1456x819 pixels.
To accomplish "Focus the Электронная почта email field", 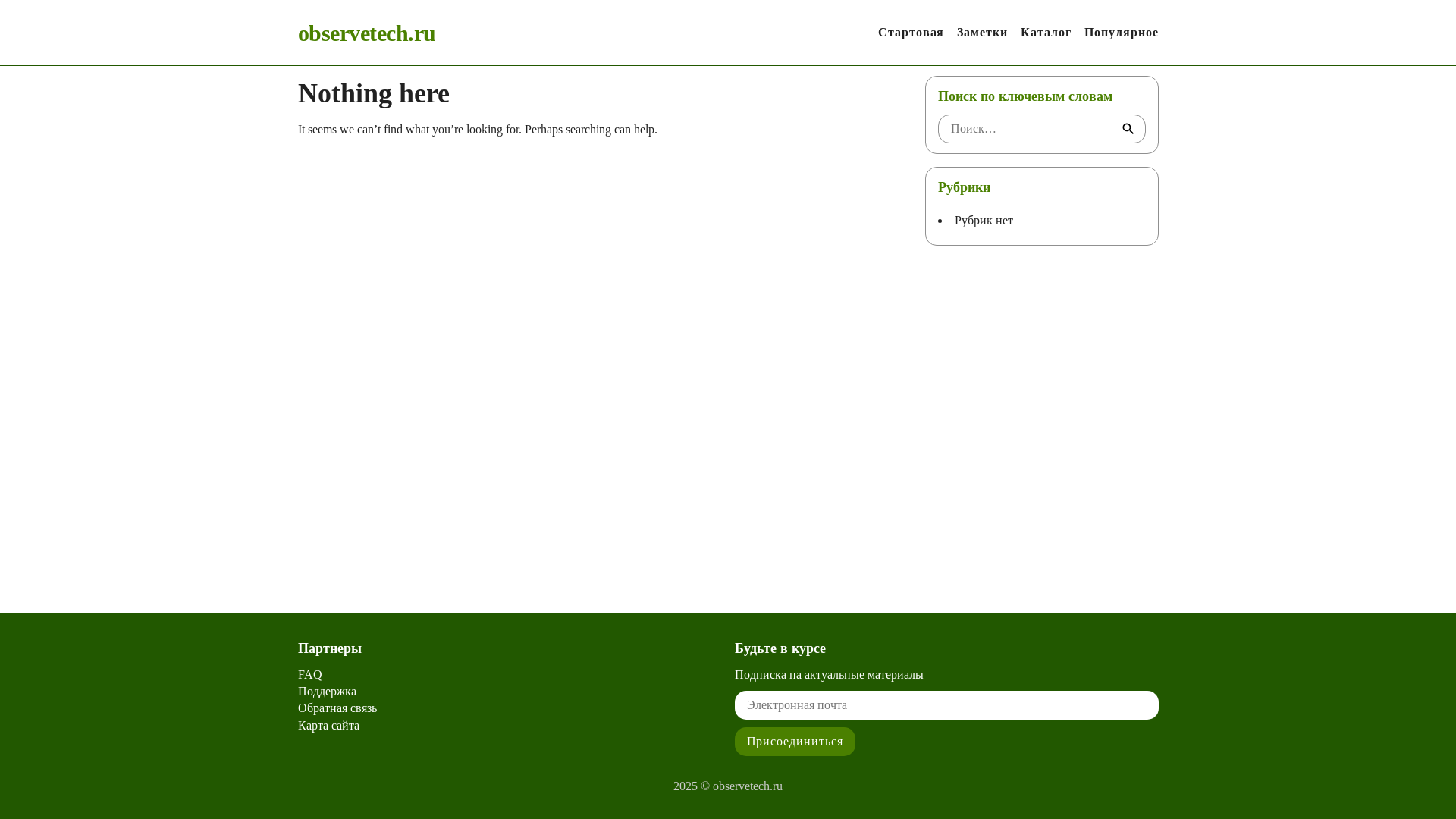I will pyautogui.click(x=946, y=705).
